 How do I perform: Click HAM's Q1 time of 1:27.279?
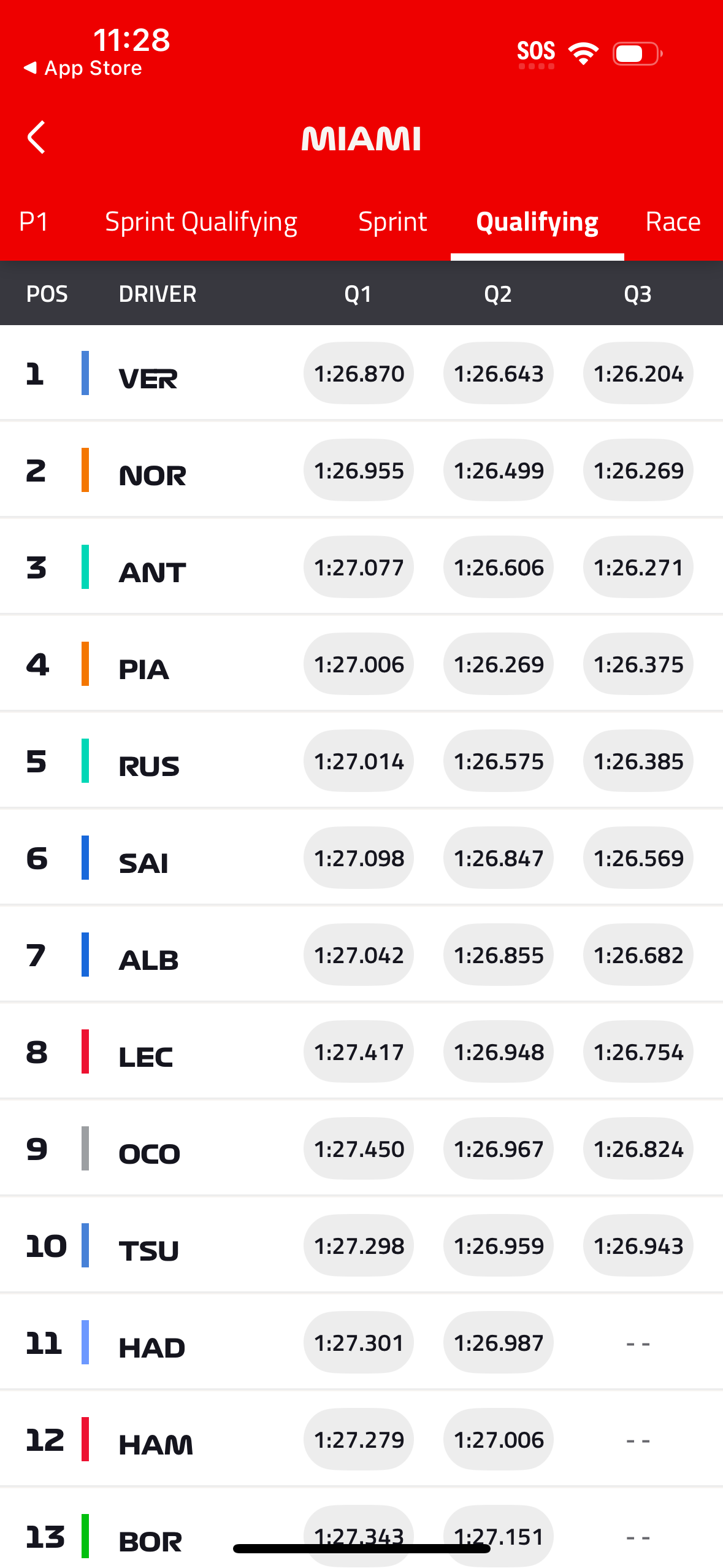(358, 1439)
